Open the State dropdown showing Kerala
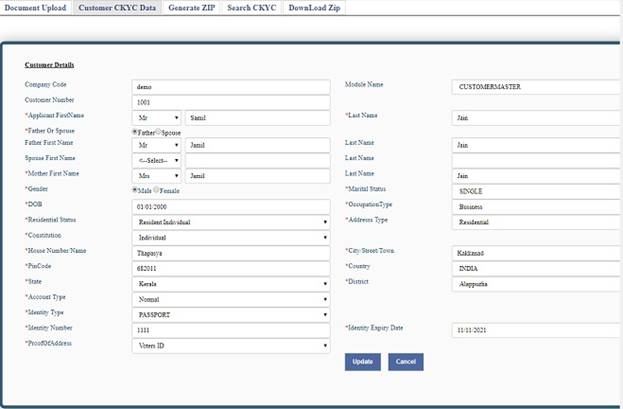This screenshot has width=623, height=409. [x=231, y=284]
